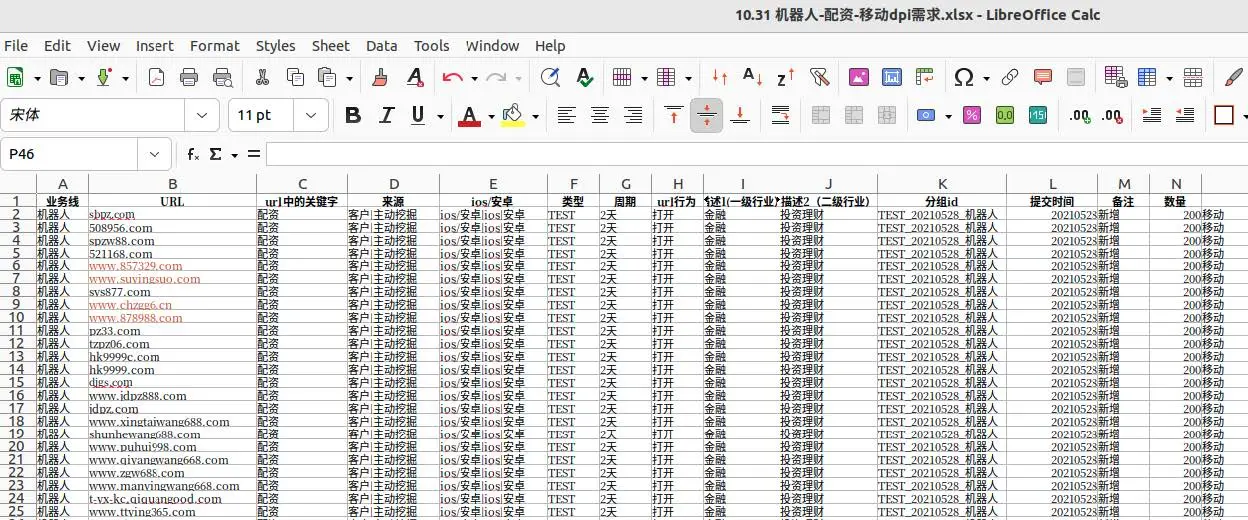This screenshot has width=1248, height=520.
Task: Expand the font name dropdown
Action: click(203, 115)
